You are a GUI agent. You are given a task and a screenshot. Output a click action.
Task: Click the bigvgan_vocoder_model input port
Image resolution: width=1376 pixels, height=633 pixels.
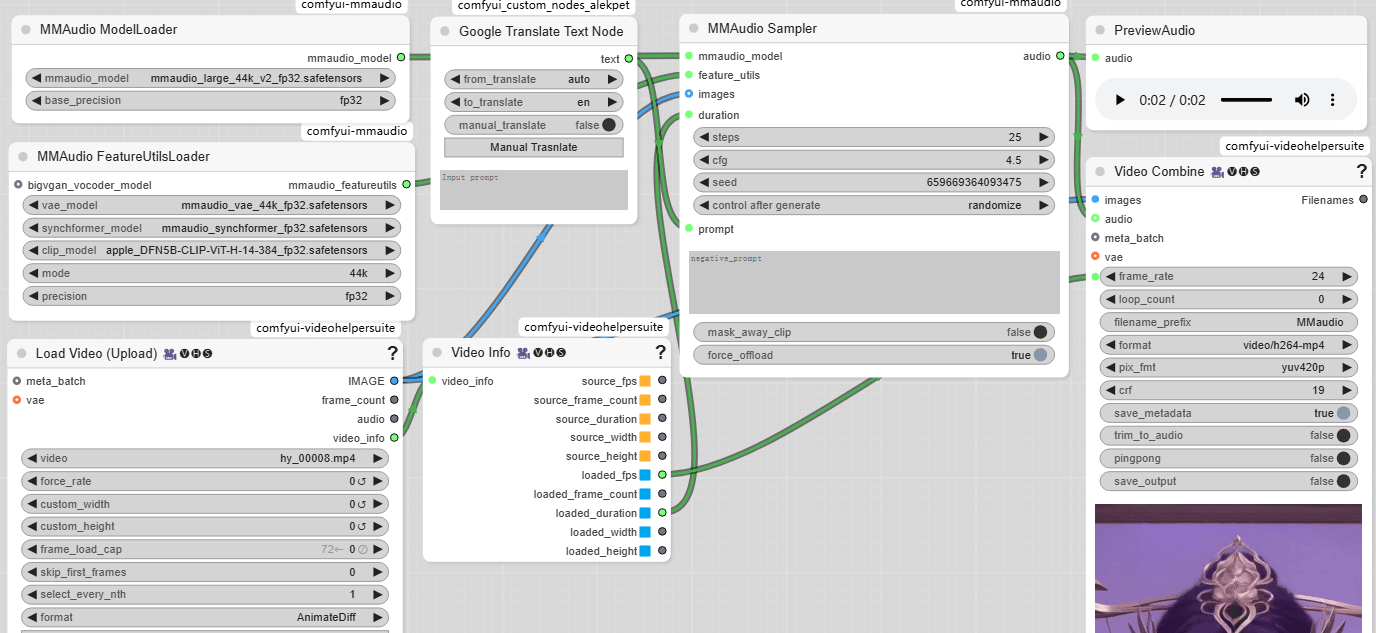pyautogui.click(x=18, y=184)
